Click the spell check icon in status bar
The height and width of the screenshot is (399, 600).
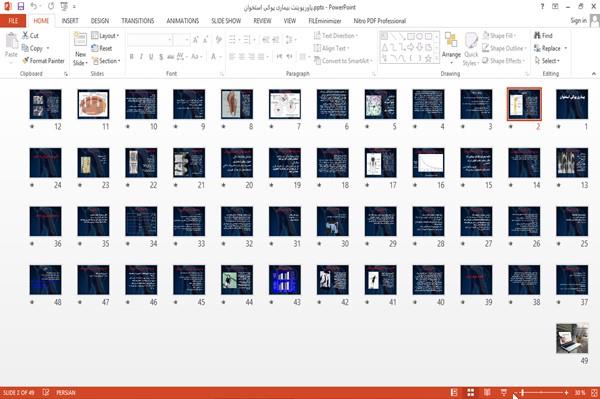pyautogui.click(x=46, y=392)
